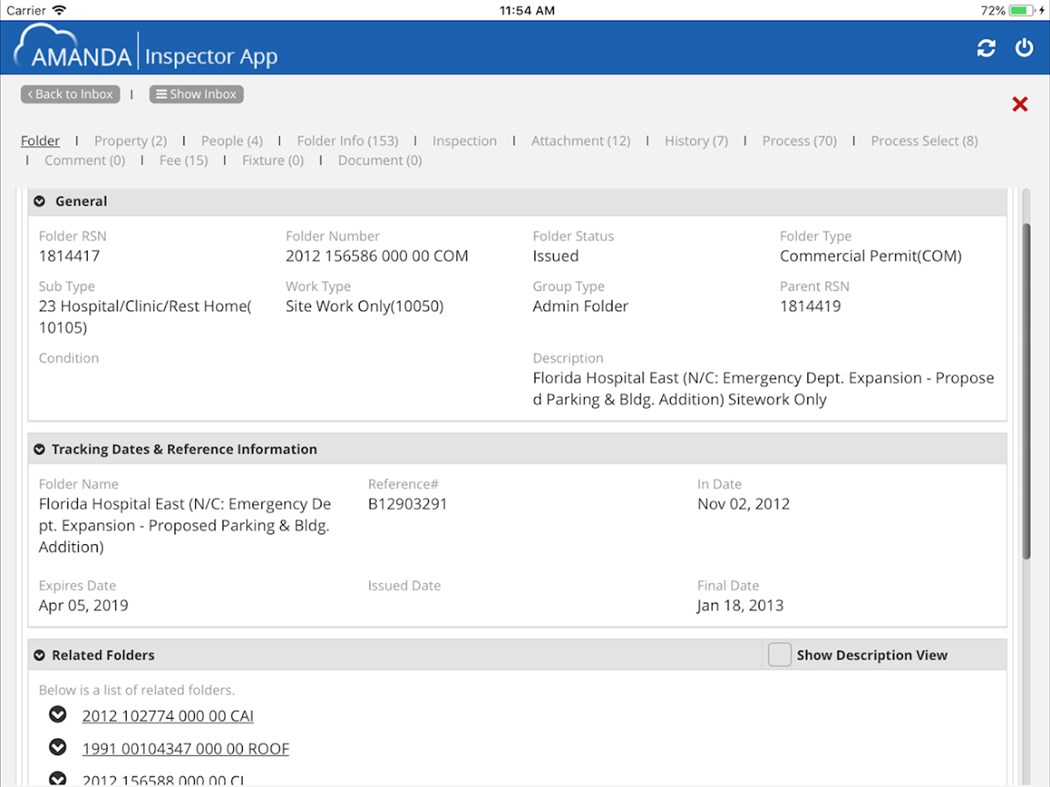Image resolution: width=1050 pixels, height=787 pixels.
Task: Enable the Show Description View checkbox
Action: 779,655
